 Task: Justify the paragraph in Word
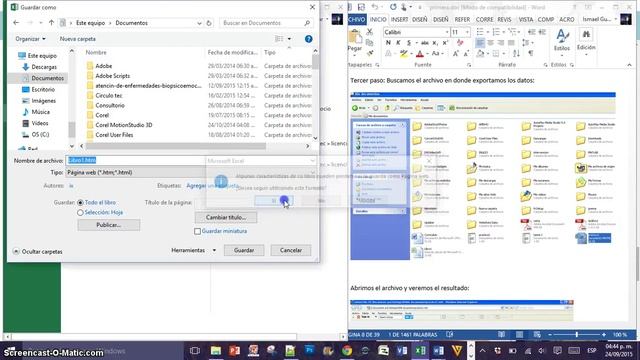(511, 43)
